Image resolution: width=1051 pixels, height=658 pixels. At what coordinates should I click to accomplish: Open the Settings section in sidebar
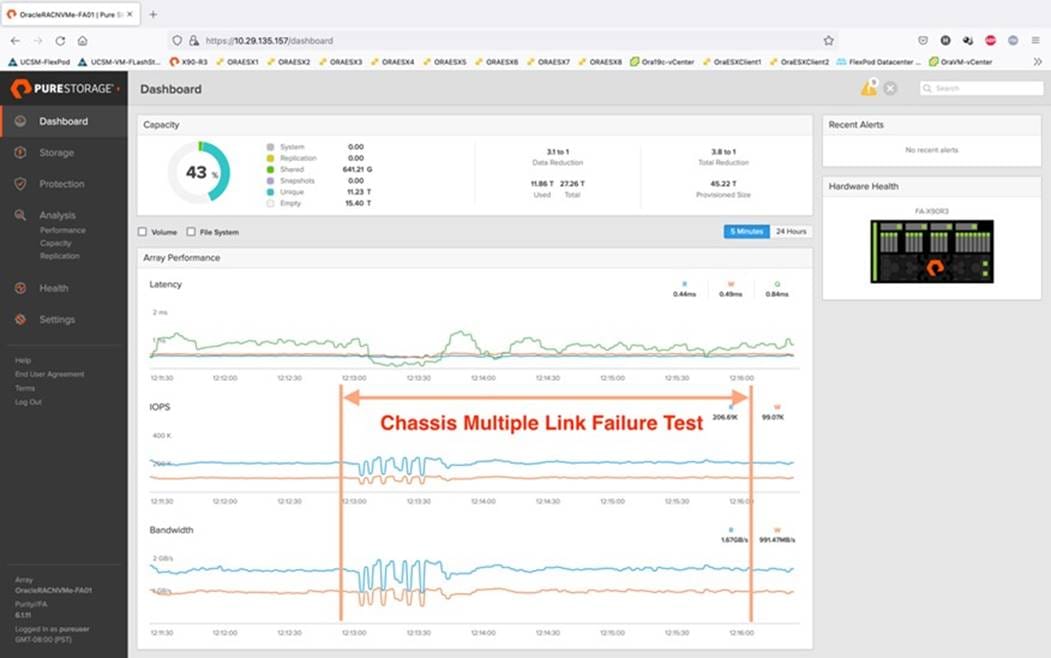[x=57, y=320]
